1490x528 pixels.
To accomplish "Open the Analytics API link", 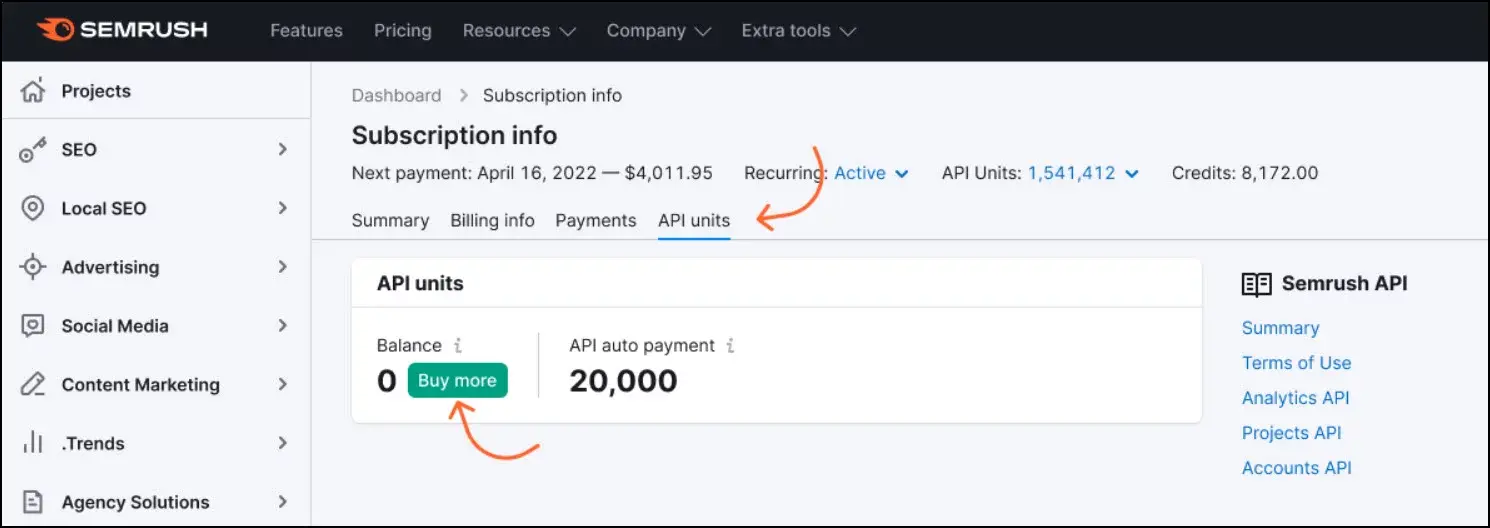I will coord(1295,398).
